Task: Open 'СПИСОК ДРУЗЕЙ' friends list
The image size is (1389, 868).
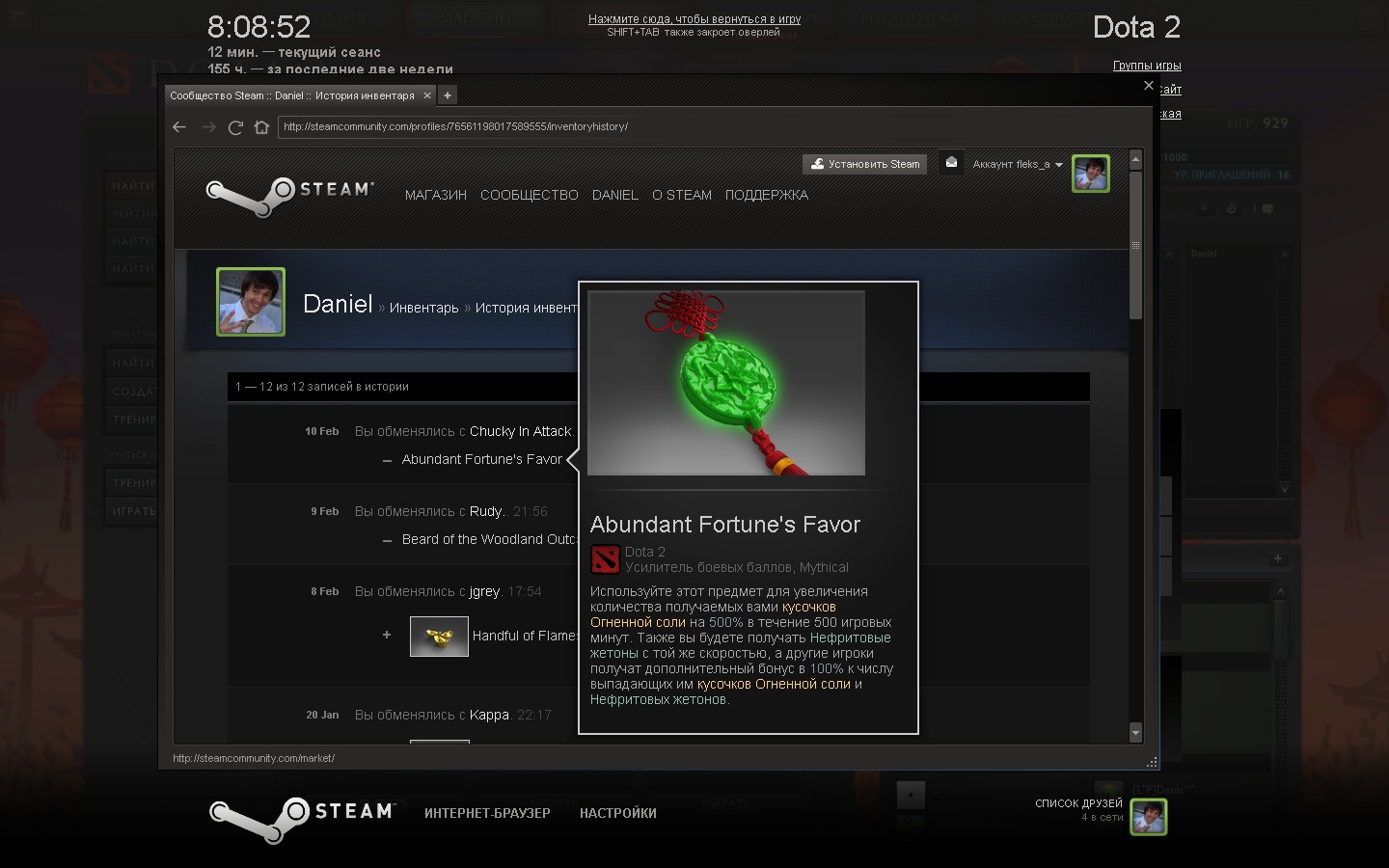Action: [1078, 803]
